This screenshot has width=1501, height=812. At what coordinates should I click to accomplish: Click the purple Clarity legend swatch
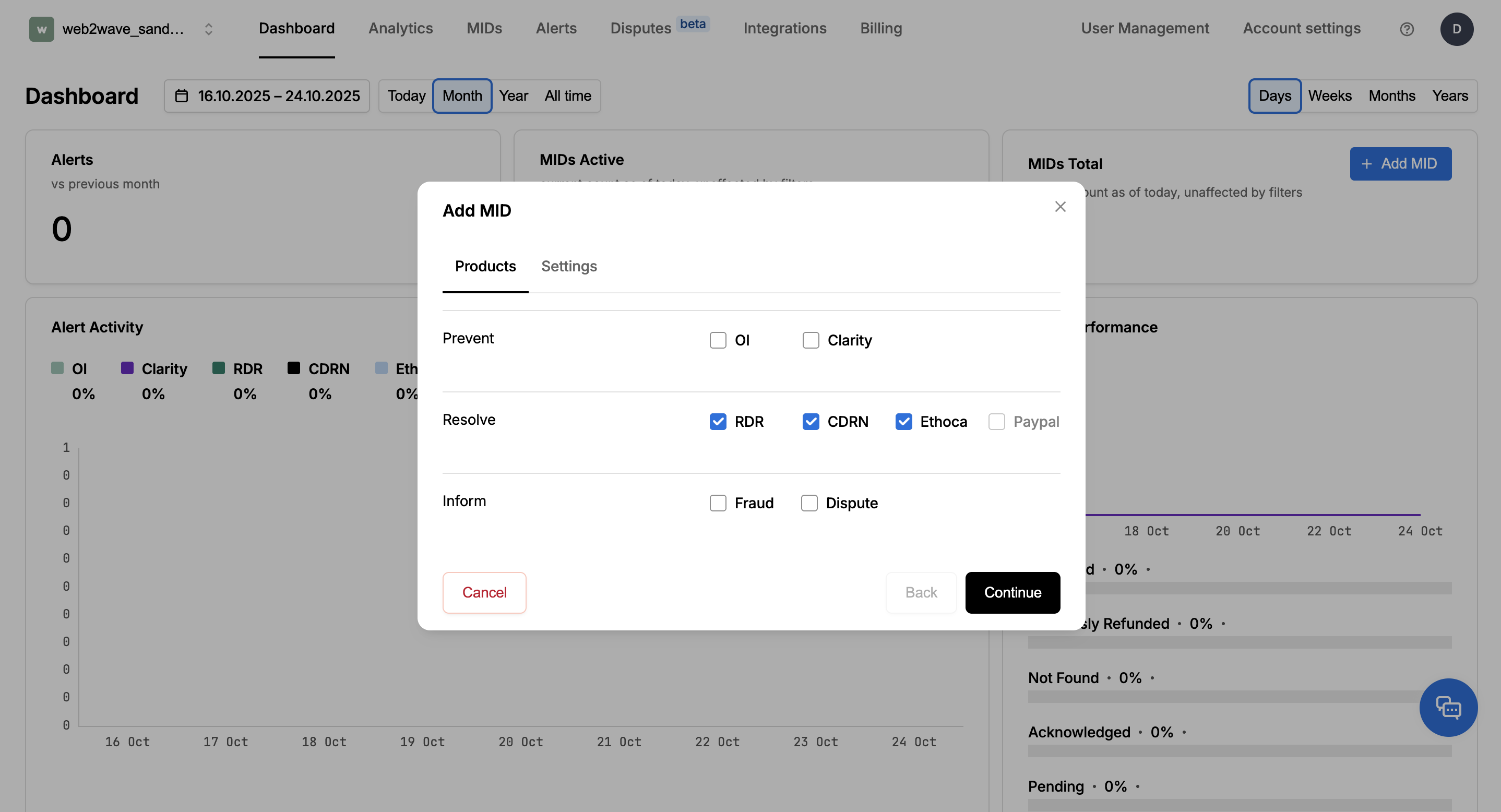click(127, 367)
